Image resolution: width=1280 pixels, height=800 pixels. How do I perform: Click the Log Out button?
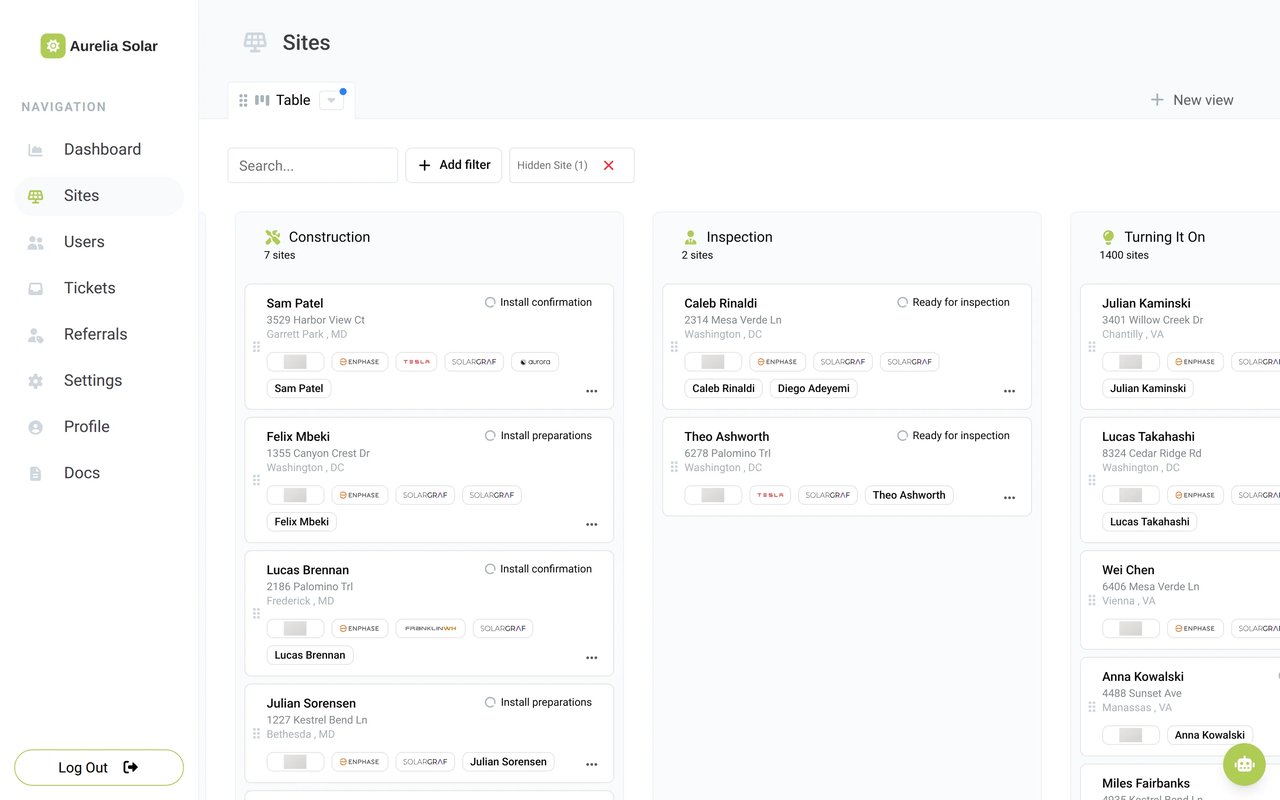click(x=99, y=767)
